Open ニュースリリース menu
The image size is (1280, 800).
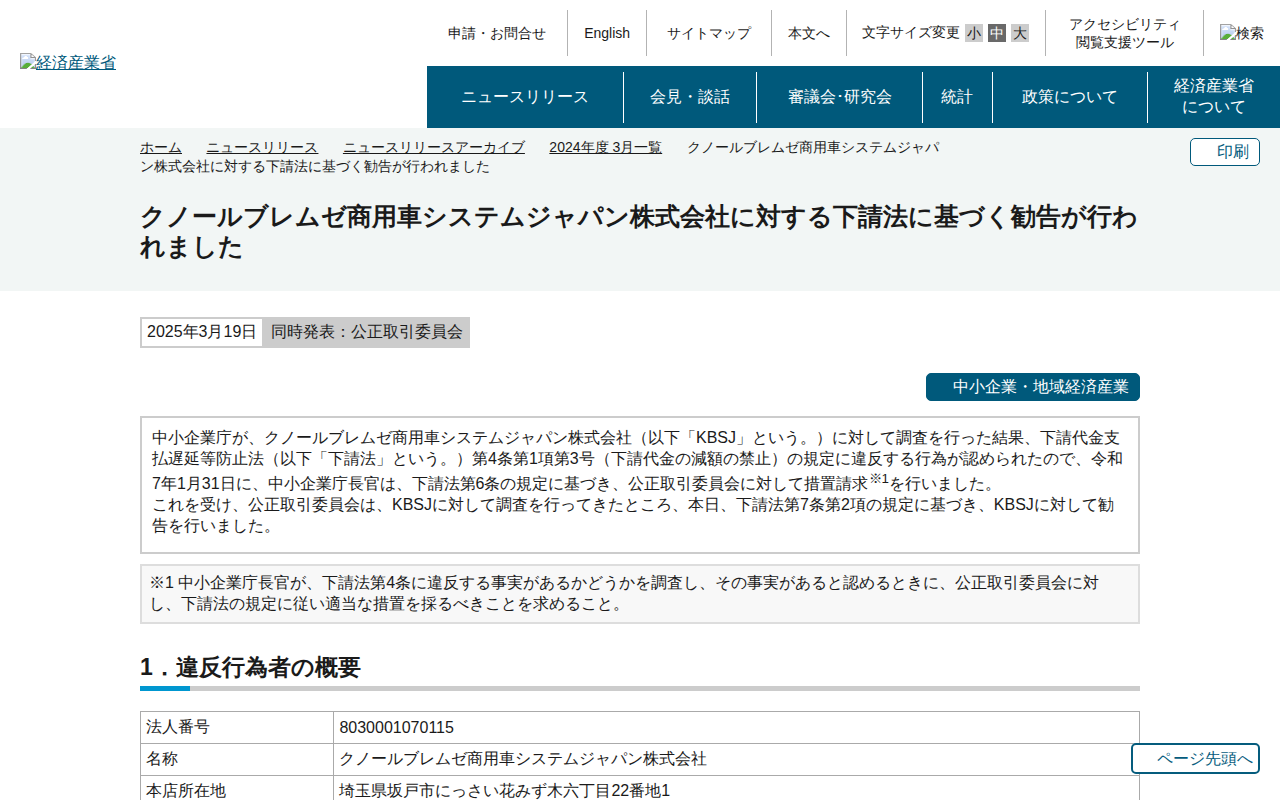(x=525, y=97)
